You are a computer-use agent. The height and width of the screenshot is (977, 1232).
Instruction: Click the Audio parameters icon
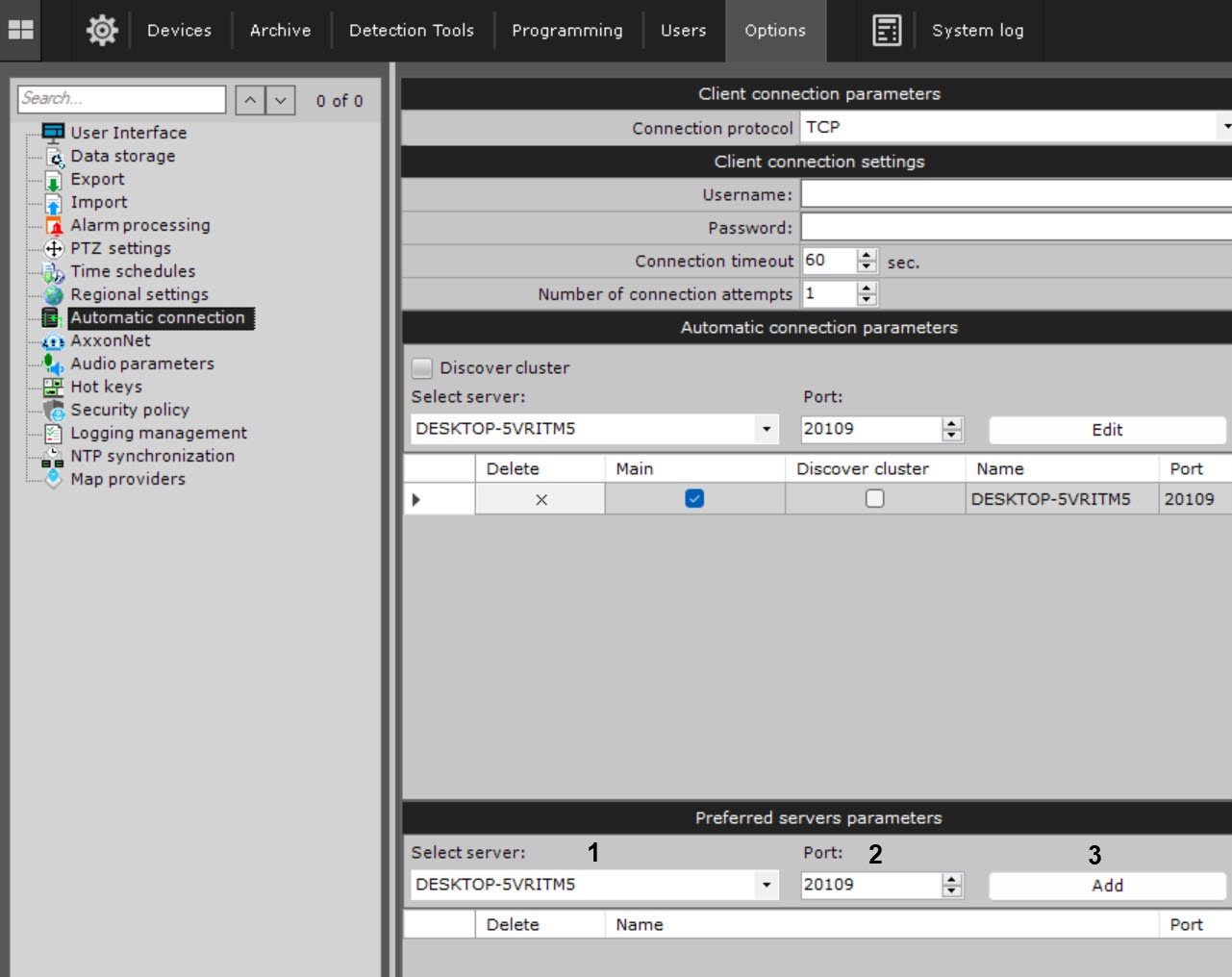pos(53,364)
